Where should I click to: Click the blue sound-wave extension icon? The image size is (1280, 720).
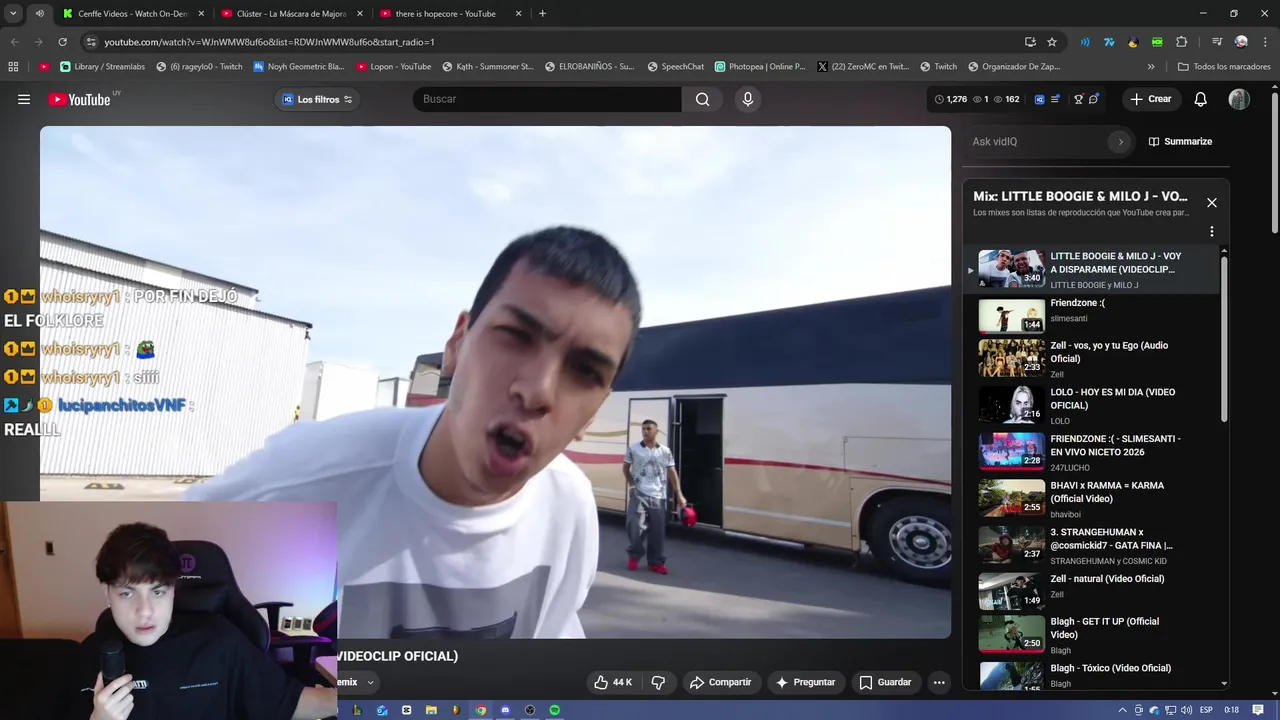pyautogui.click(x=1085, y=42)
